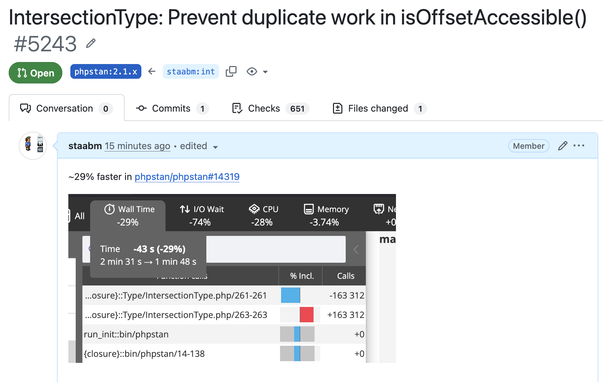Screen dimensions: 603x382
Task: Open the comment three-dots options menu
Action: click(579, 146)
